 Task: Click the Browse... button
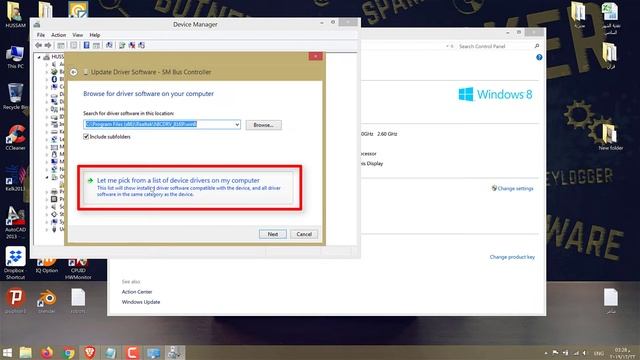click(x=263, y=125)
